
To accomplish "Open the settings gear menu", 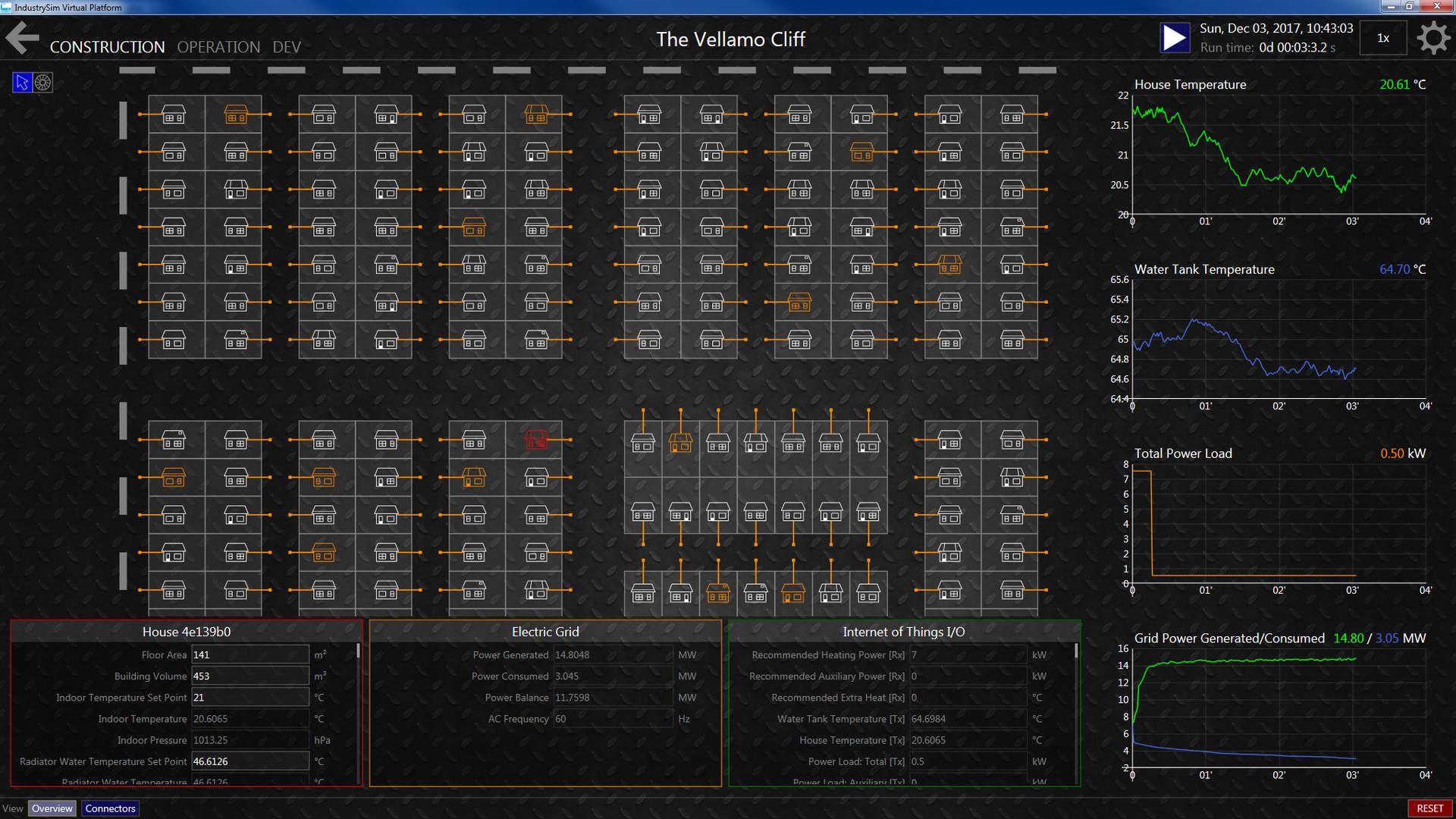I will coord(1433,37).
